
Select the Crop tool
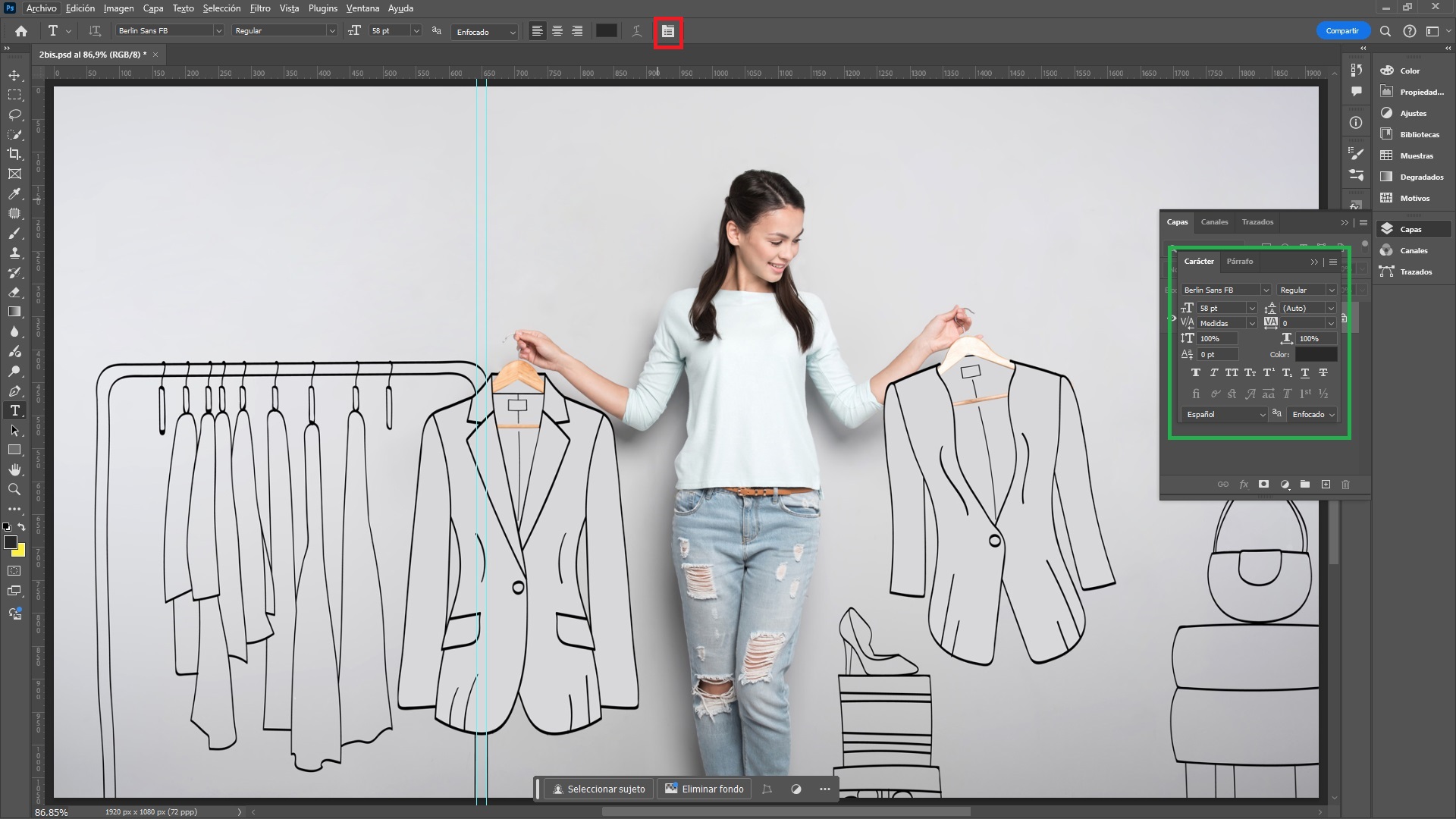pyautogui.click(x=14, y=154)
